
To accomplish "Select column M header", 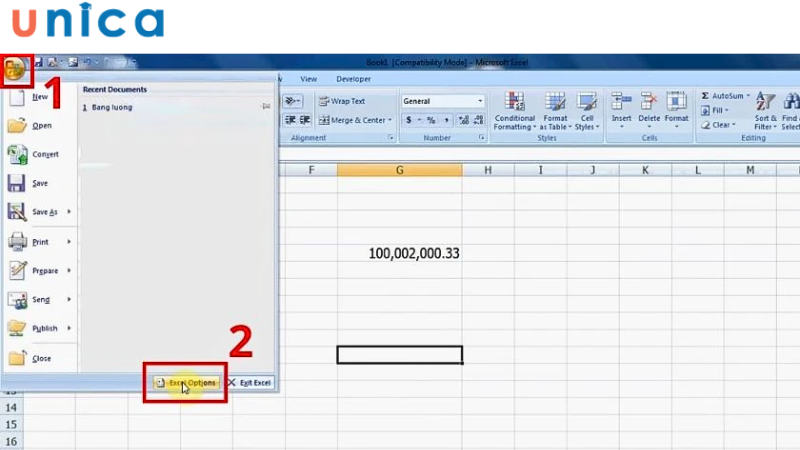I will (750, 170).
